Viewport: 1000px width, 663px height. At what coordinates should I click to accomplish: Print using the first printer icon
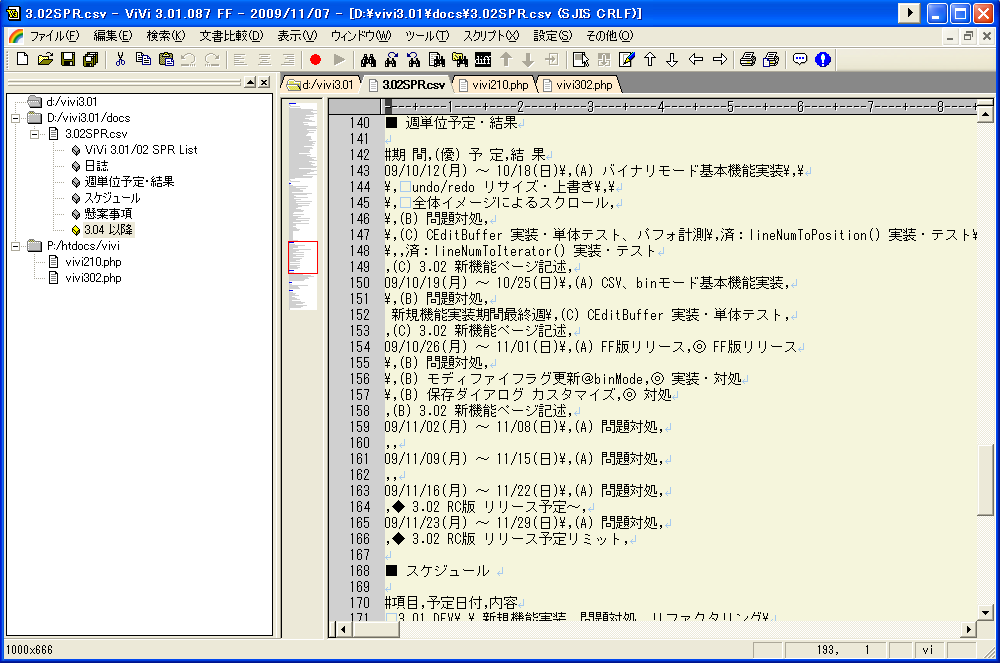point(747,60)
